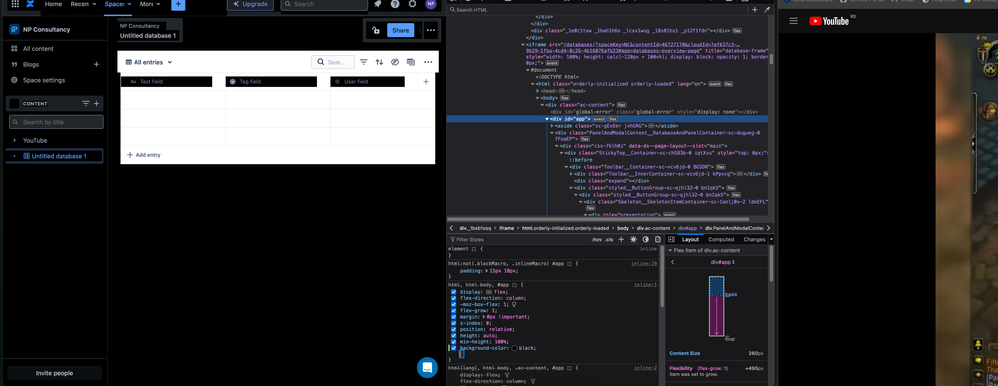Toggle the :hov pseudo-class button
This screenshot has height=386, width=998.
pyautogui.click(x=596, y=239)
